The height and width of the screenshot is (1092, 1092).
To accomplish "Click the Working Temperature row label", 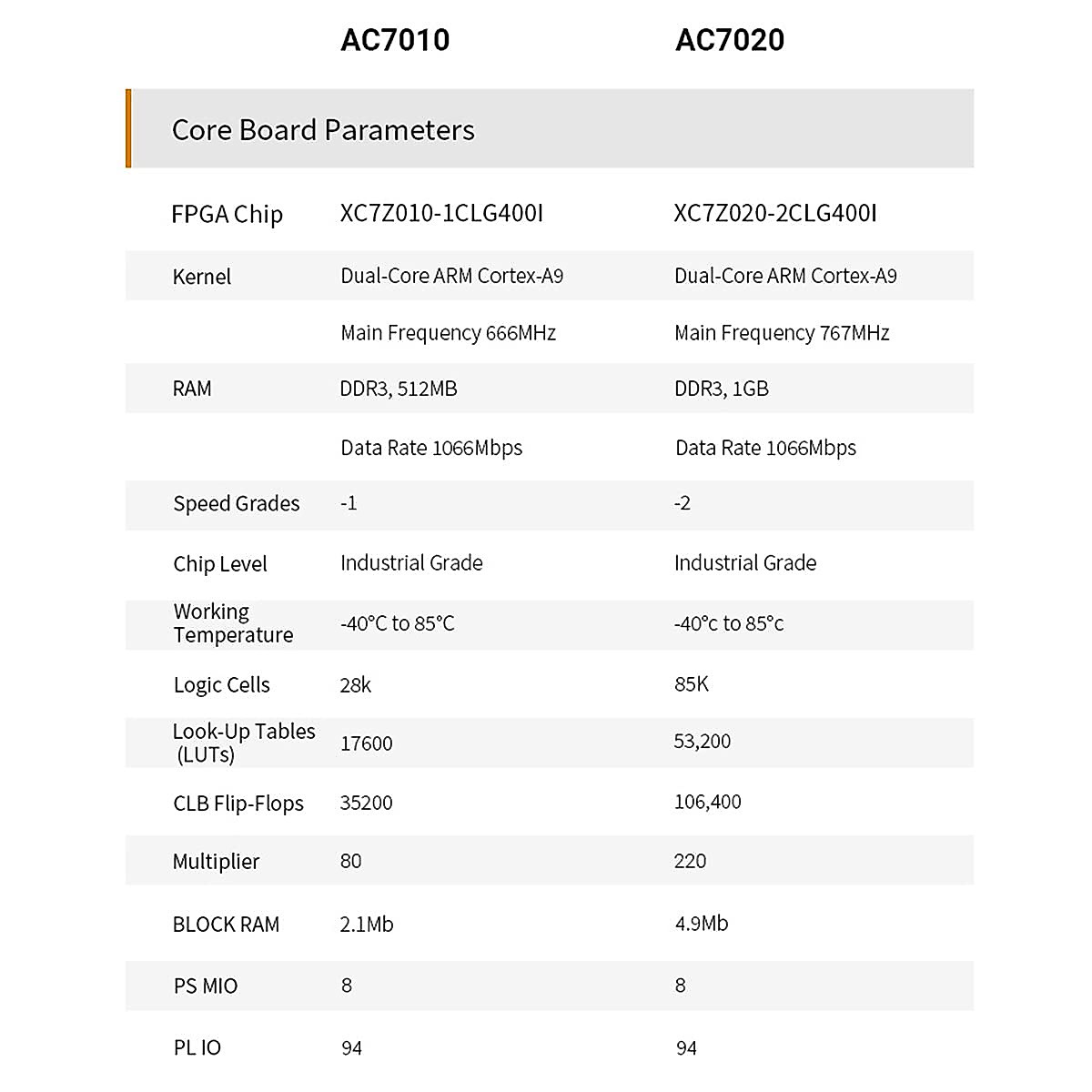I will click(233, 623).
